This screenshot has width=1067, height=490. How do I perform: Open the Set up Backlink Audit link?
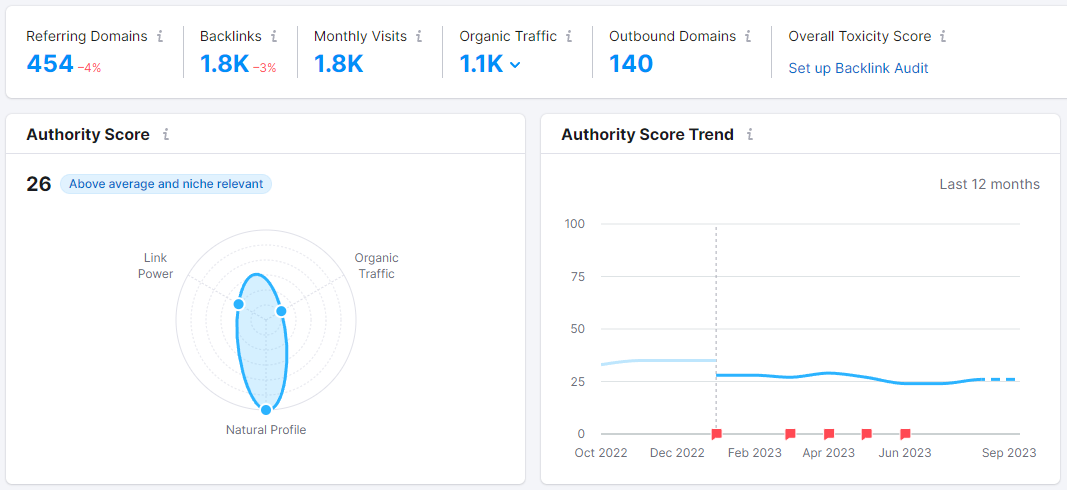(x=858, y=68)
